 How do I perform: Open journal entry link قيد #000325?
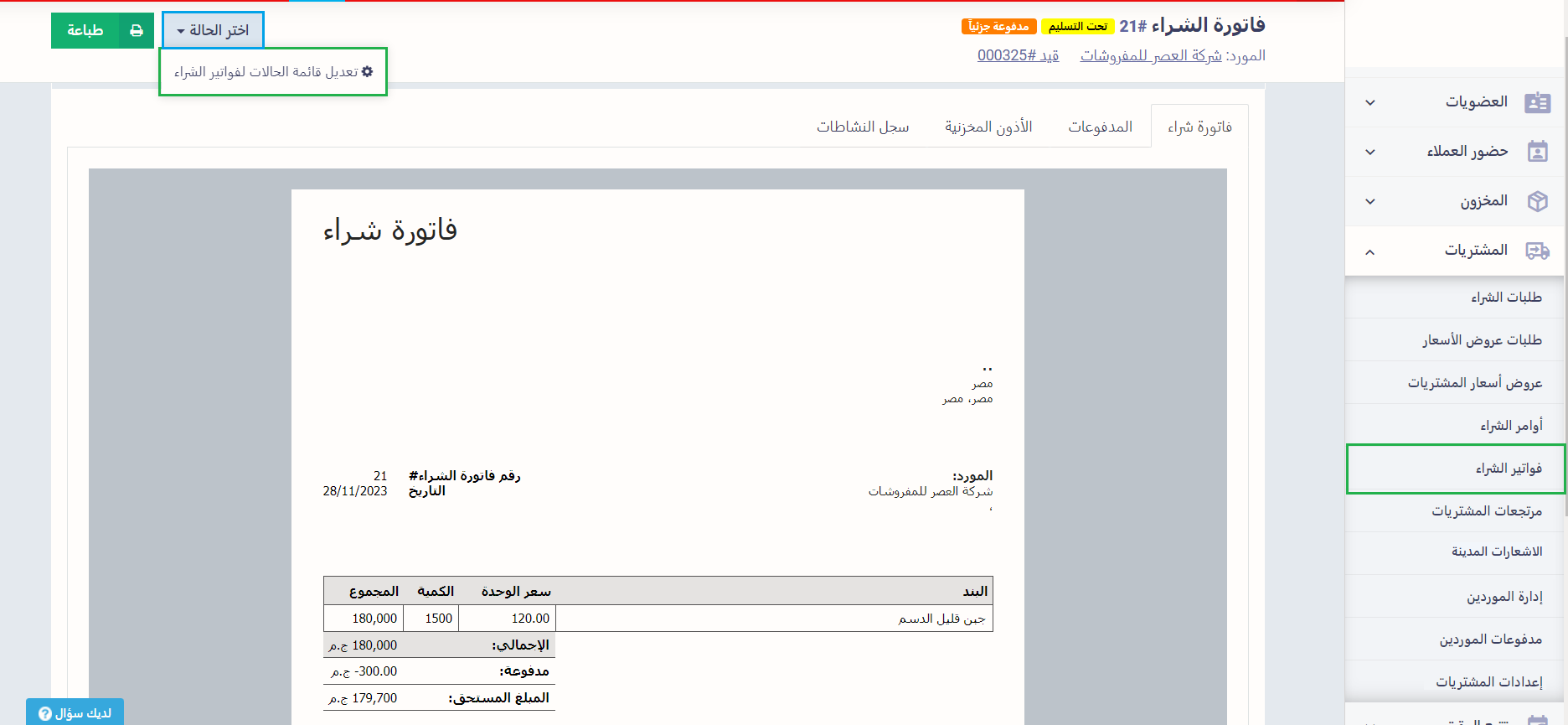coord(1018,56)
